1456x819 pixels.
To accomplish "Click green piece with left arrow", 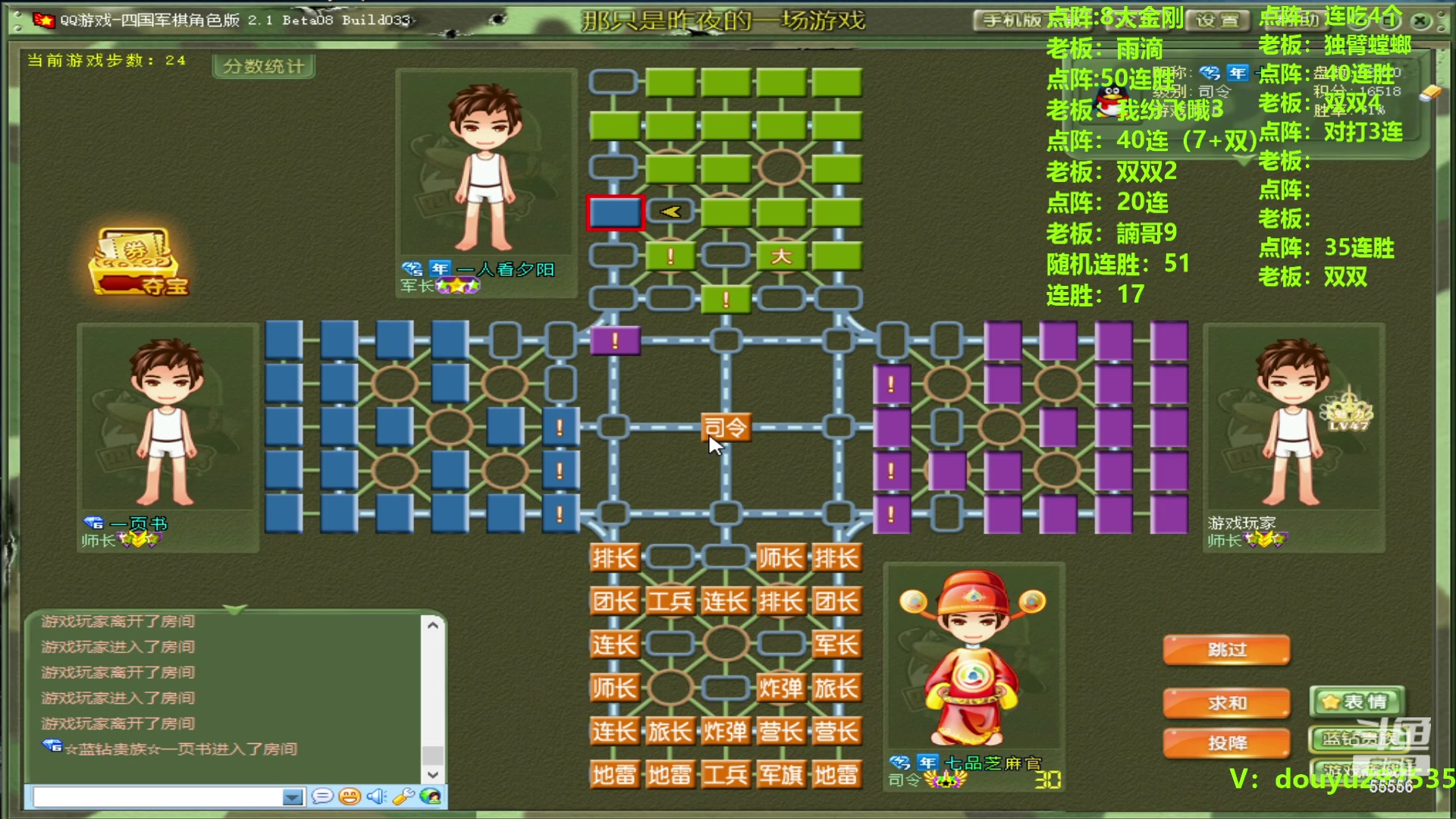I will 670,212.
